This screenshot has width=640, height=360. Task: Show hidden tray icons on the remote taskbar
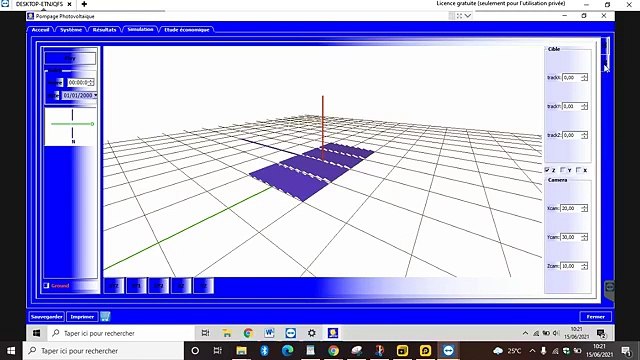tap(525, 333)
